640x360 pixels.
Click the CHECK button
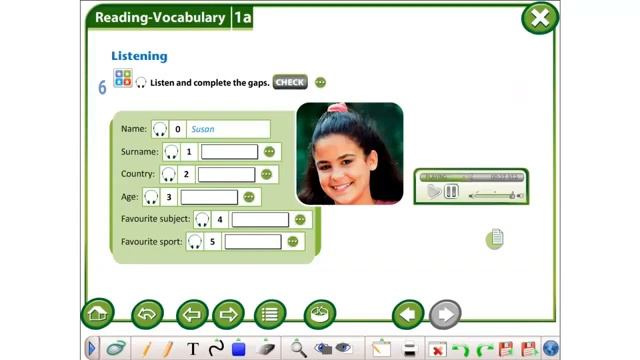point(290,82)
